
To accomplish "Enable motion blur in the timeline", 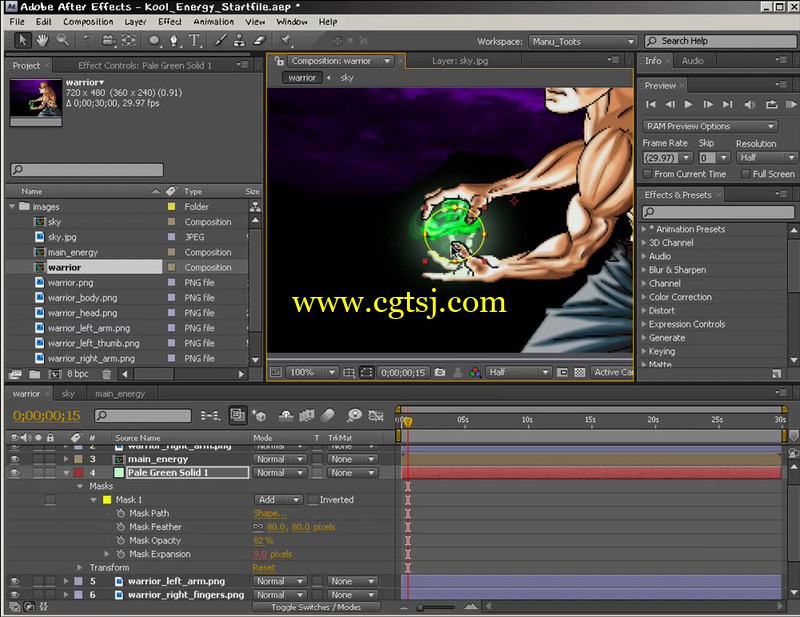I will coord(328,416).
